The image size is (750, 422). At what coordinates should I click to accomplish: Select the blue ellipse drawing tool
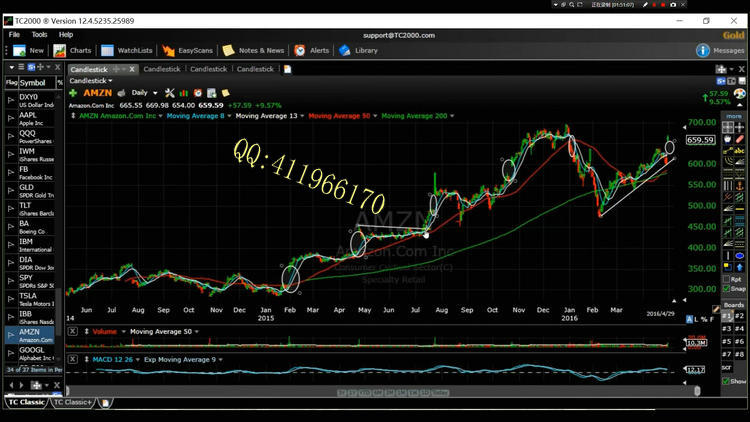[739, 255]
